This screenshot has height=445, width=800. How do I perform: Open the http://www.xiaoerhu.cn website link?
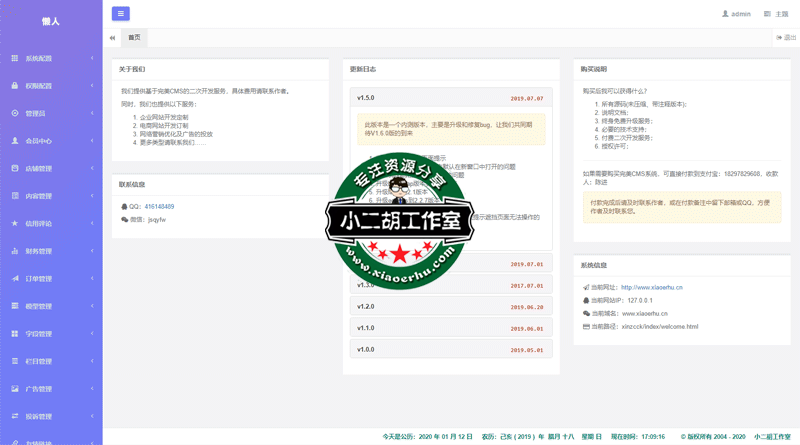click(x=651, y=287)
